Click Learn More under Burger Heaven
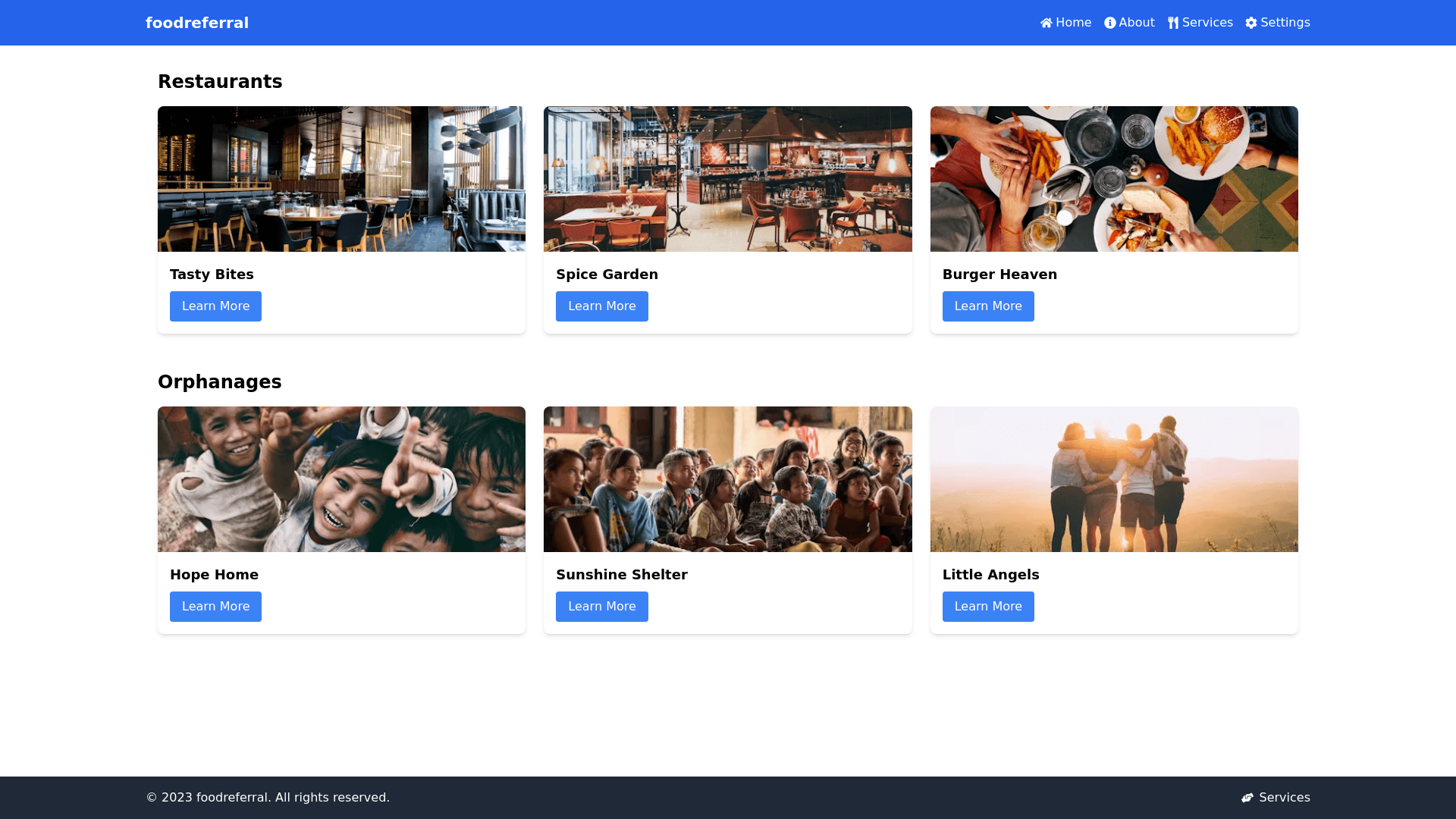Image resolution: width=1456 pixels, height=819 pixels. pyautogui.click(x=987, y=306)
